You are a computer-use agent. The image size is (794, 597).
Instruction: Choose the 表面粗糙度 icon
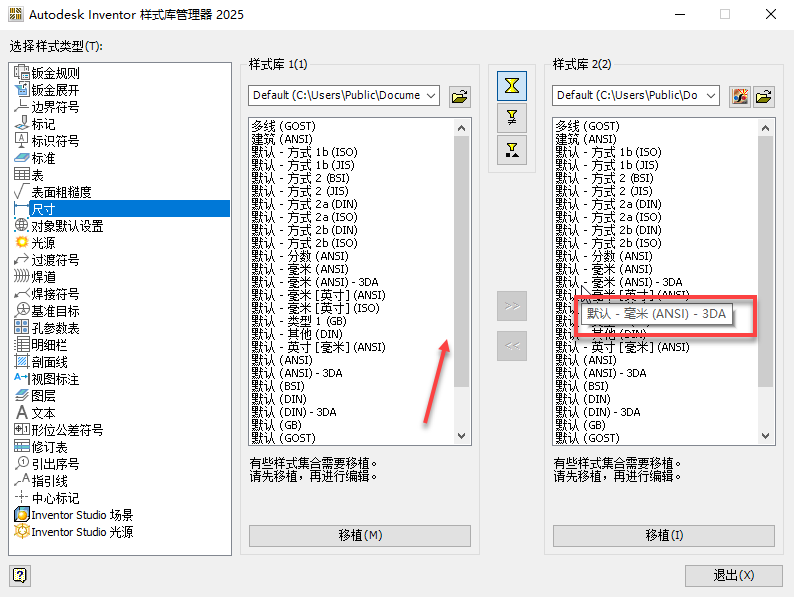[21, 191]
